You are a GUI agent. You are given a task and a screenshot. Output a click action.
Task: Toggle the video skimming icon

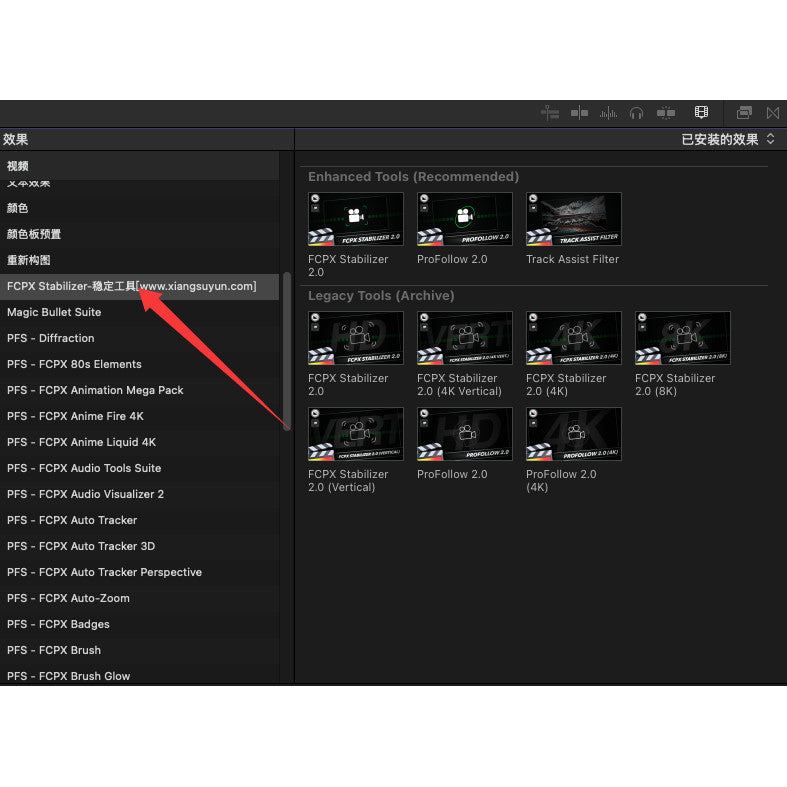pos(579,113)
